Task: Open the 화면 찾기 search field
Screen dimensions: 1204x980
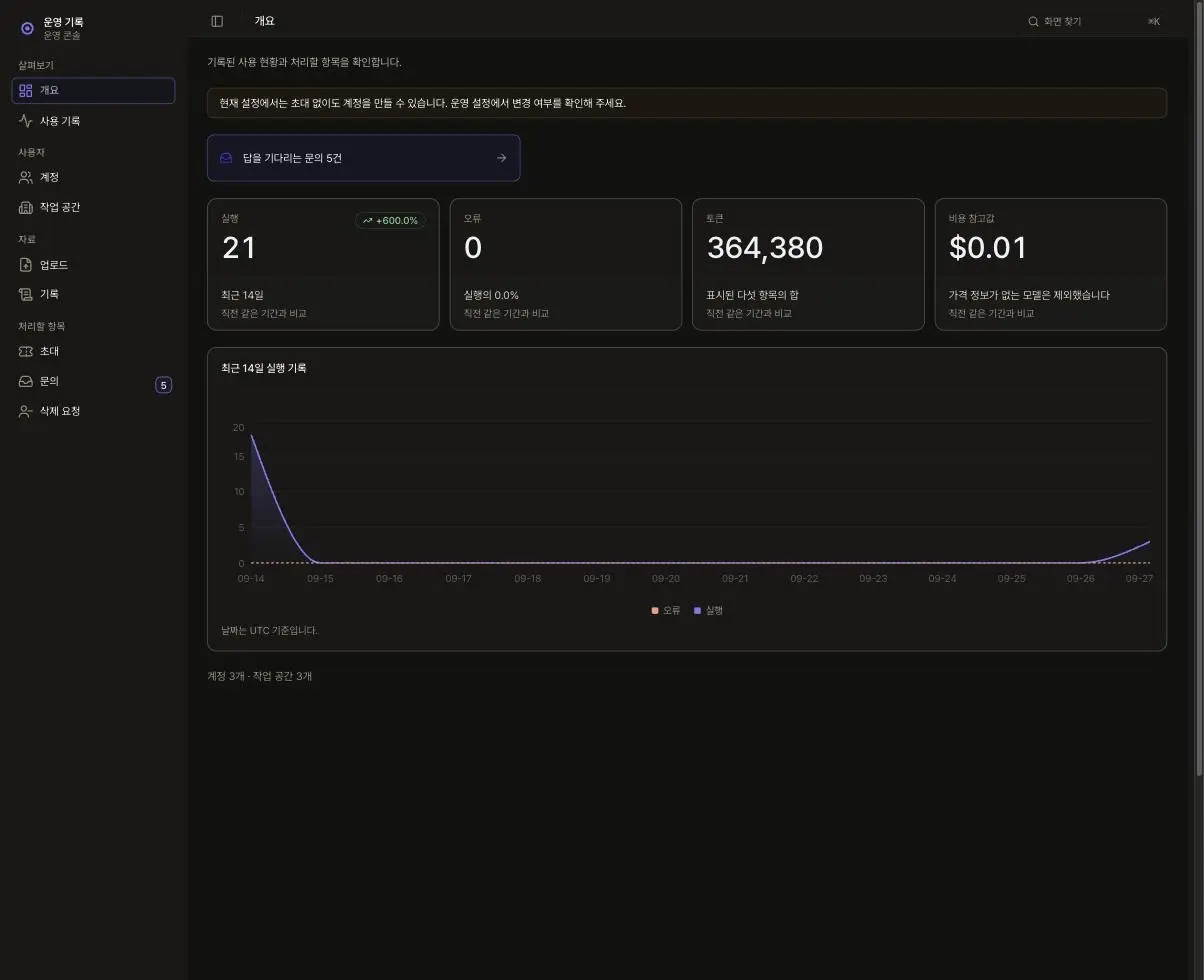Action: (x=1095, y=21)
